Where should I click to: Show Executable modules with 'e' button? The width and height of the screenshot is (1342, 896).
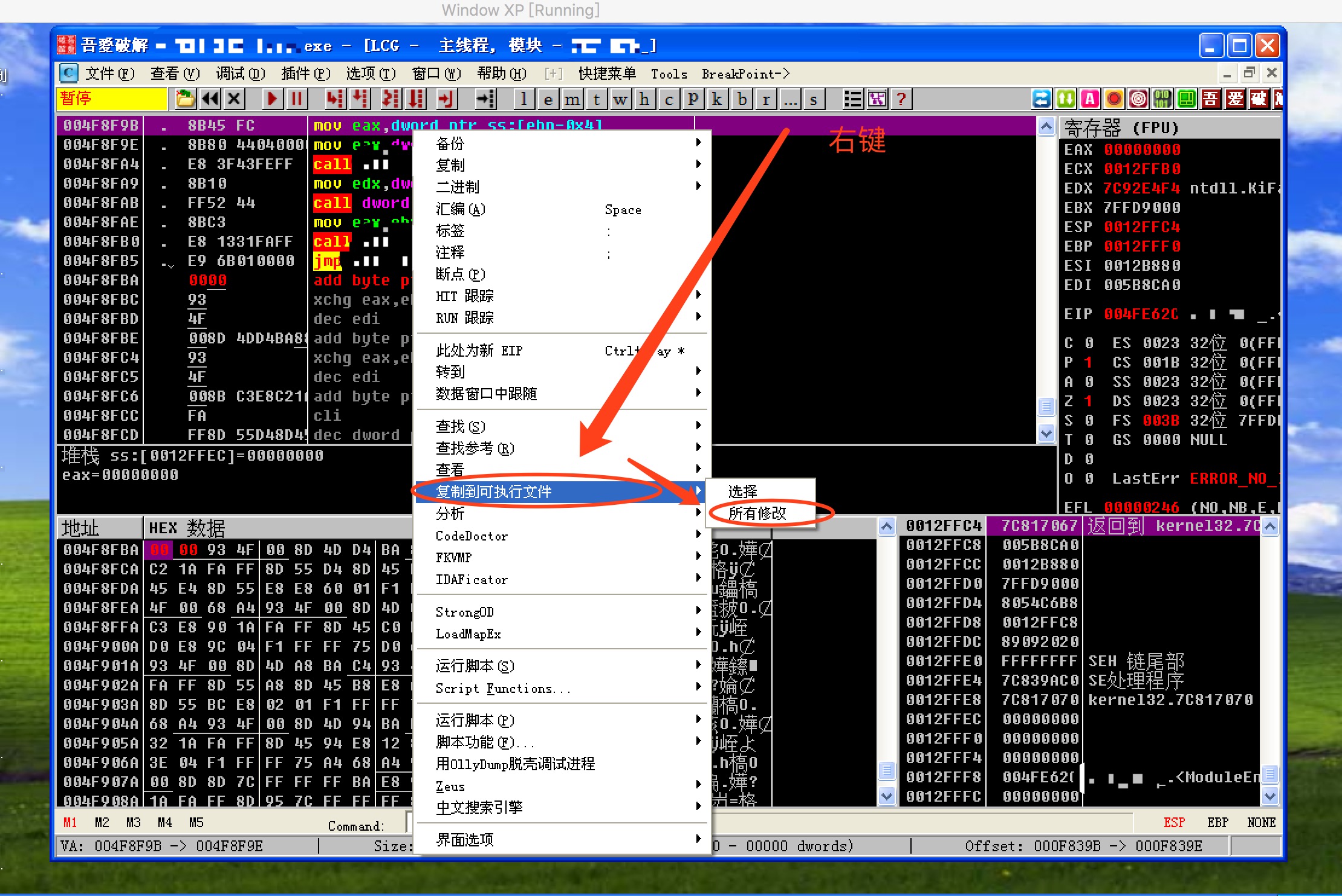click(x=548, y=99)
